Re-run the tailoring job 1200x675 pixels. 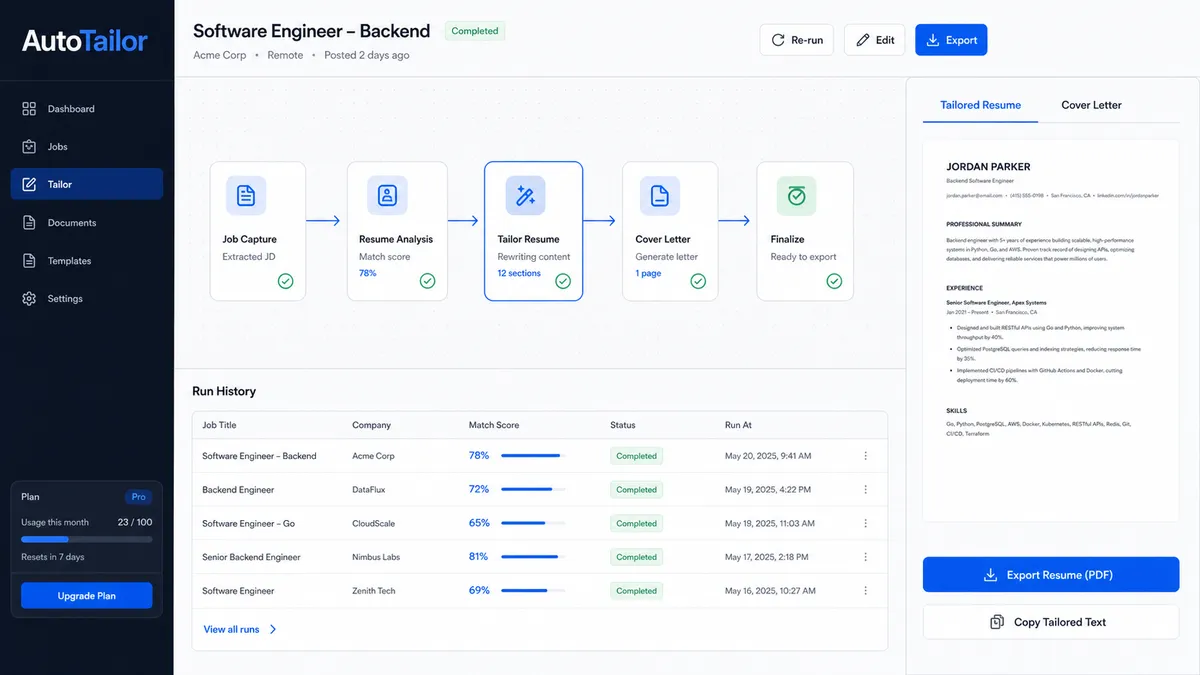(x=797, y=40)
